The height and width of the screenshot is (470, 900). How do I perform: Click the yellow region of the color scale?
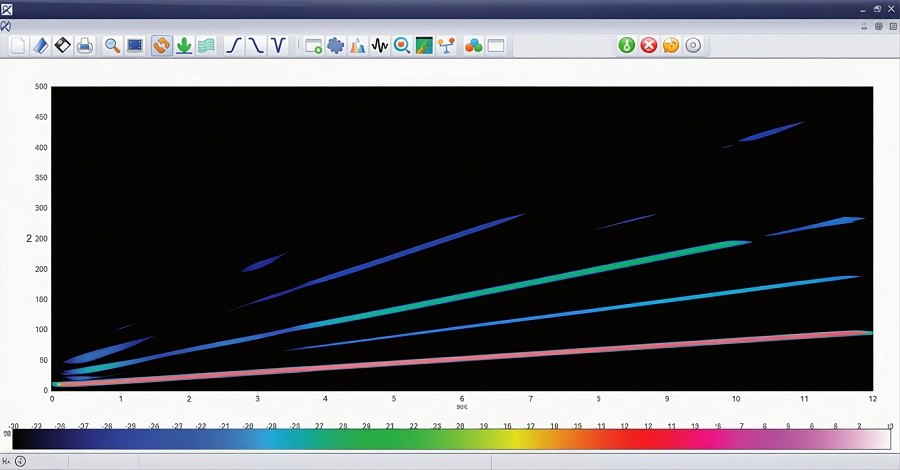(x=517, y=439)
